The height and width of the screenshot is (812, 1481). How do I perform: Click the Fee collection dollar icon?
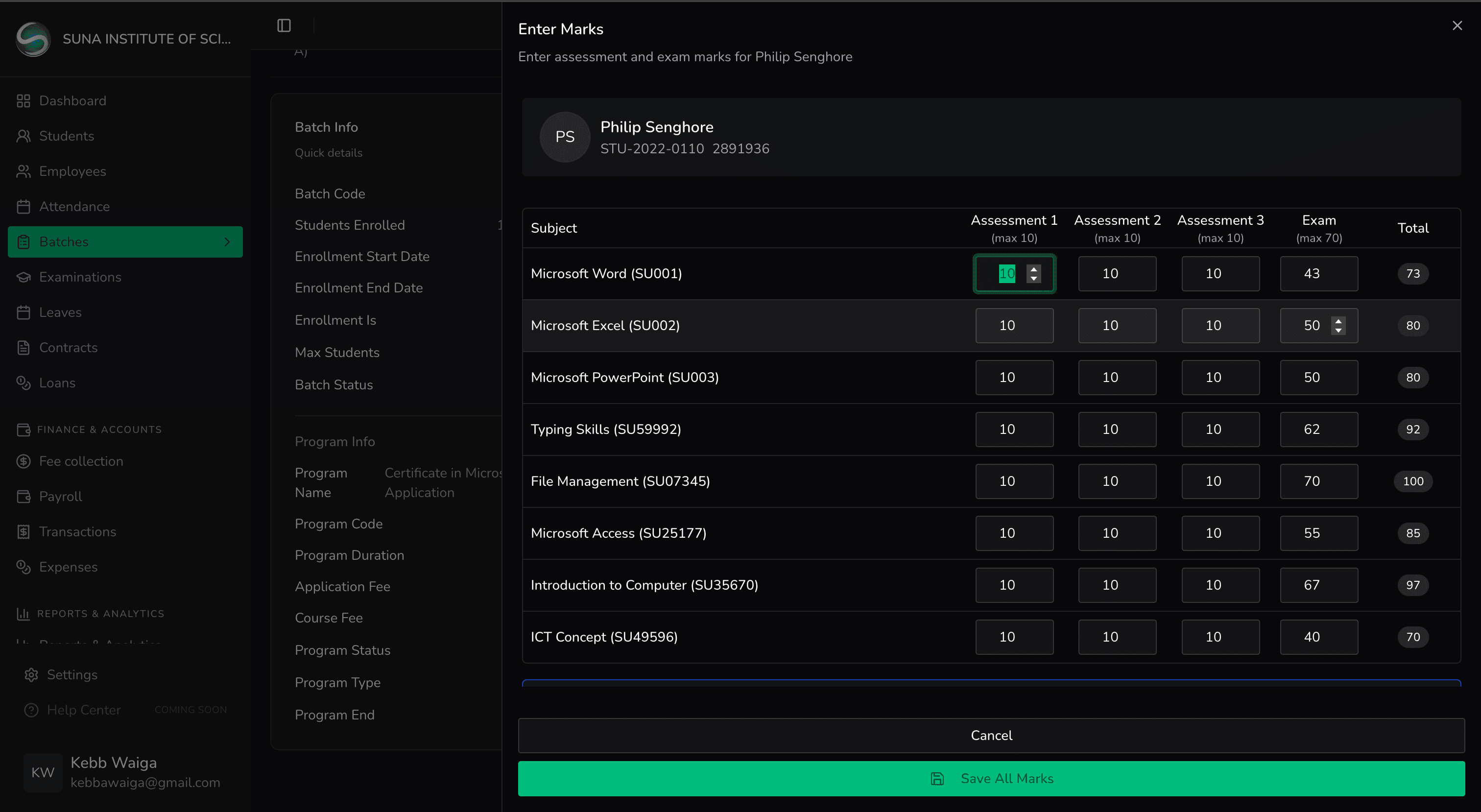coord(23,461)
